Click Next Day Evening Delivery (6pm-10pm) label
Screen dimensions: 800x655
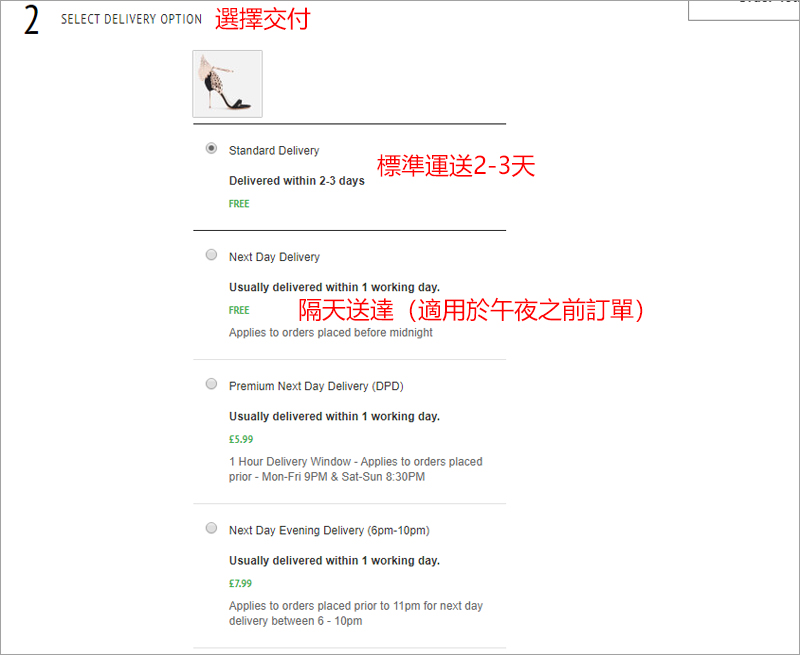pos(329,531)
